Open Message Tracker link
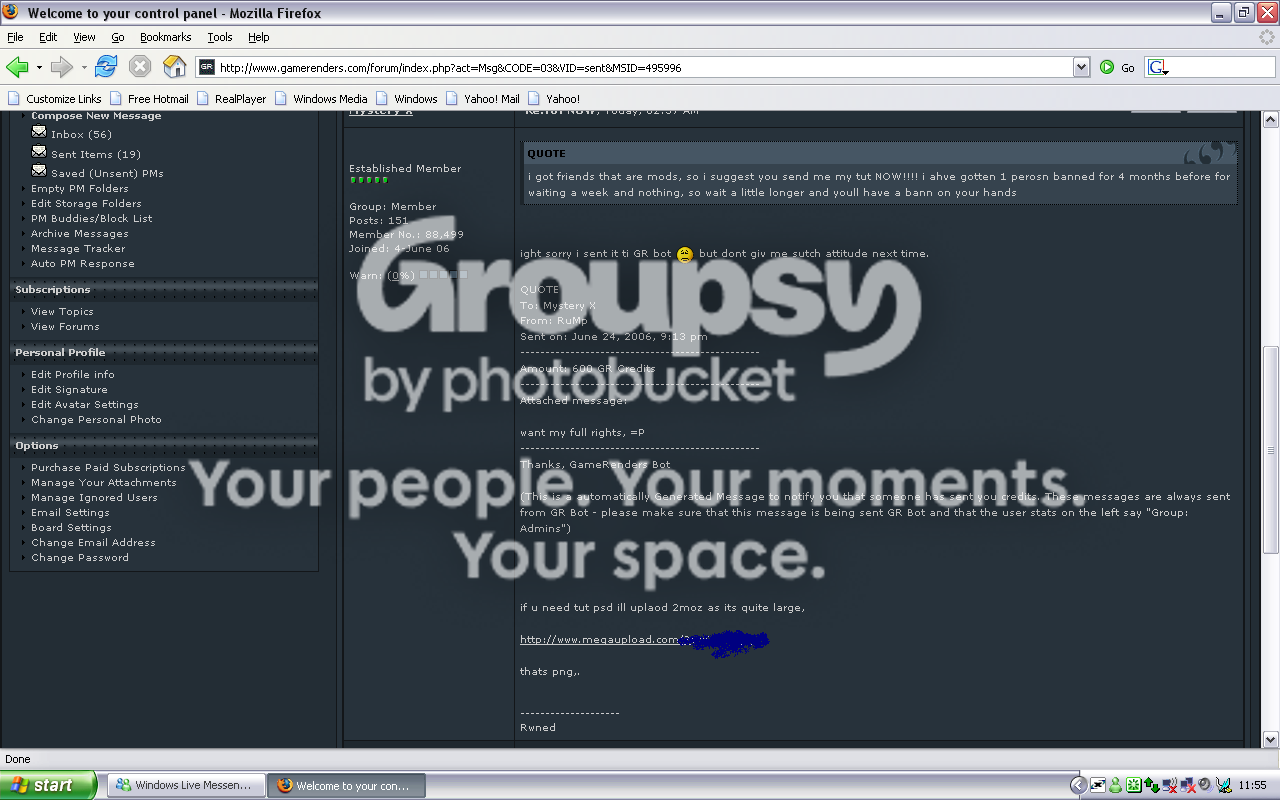Viewport: 1280px width, 800px height. (78, 248)
